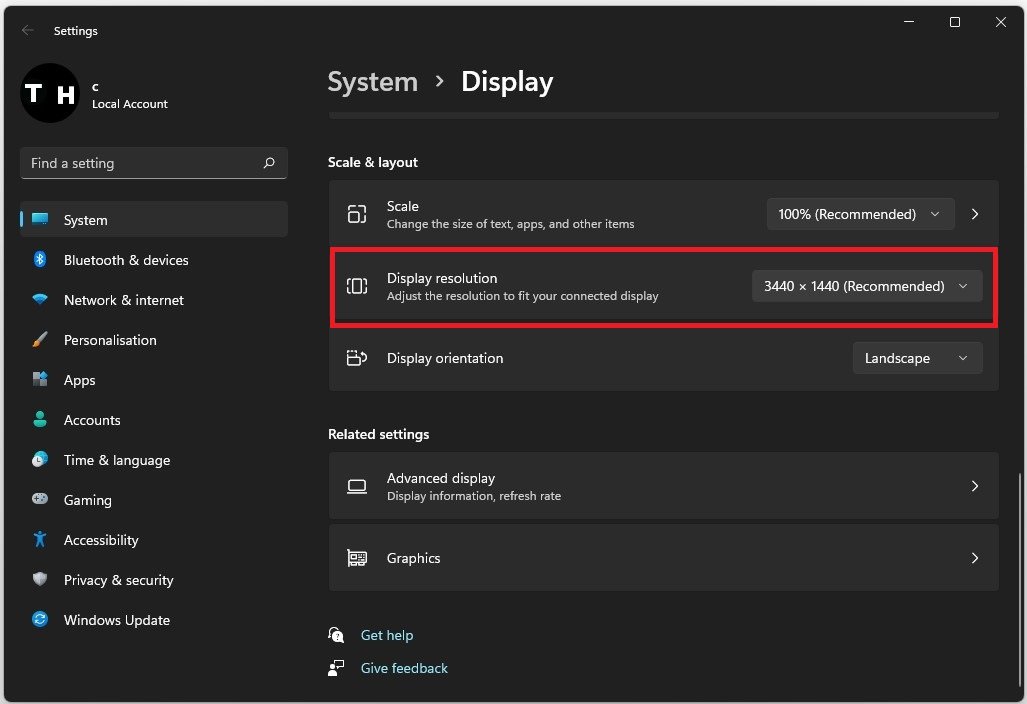
Task: Click the search magnifier icon
Action: (269, 163)
